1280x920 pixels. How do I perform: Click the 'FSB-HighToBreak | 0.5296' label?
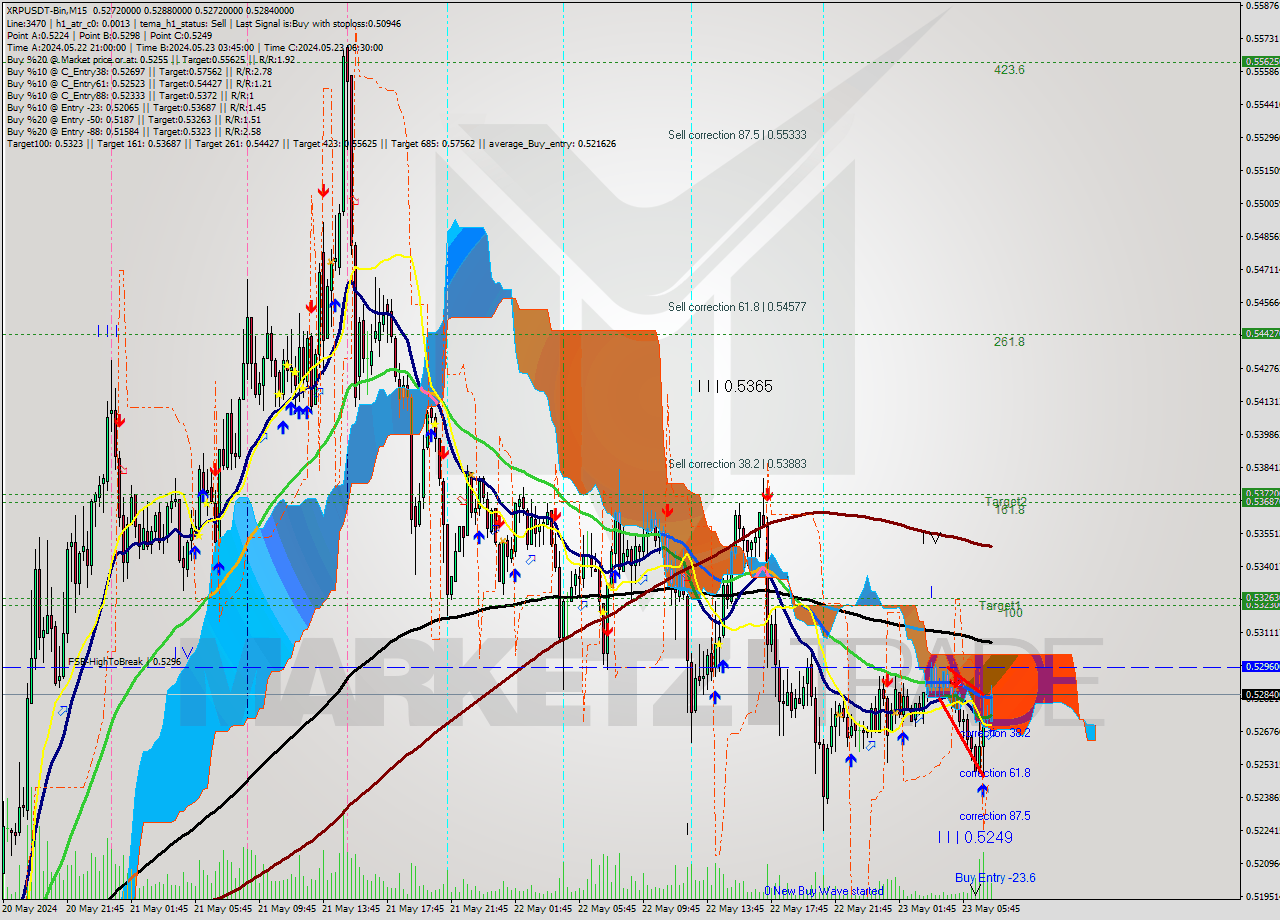[125, 662]
